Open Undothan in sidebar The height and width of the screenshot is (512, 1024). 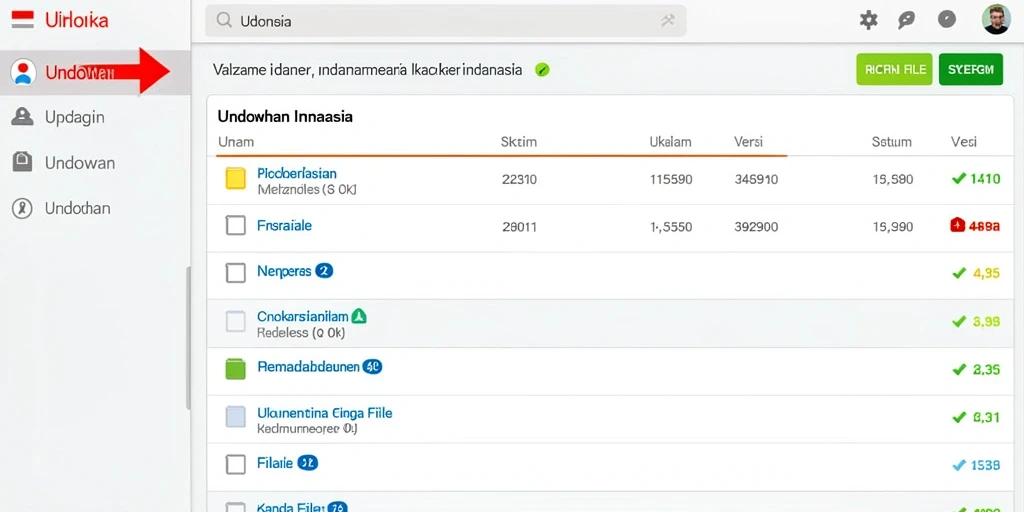point(77,209)
